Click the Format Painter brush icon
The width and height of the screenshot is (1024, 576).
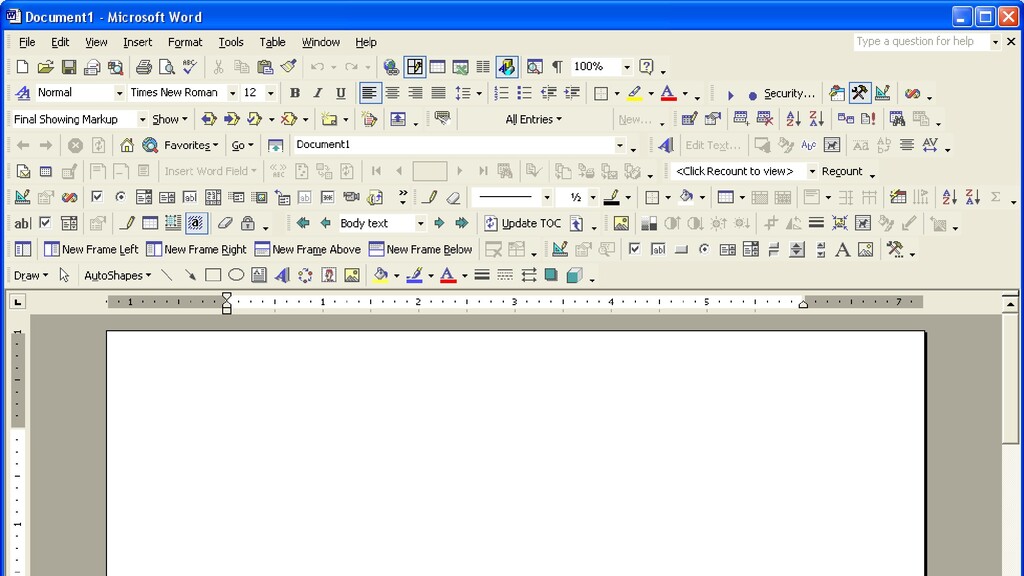click(288, 67)
